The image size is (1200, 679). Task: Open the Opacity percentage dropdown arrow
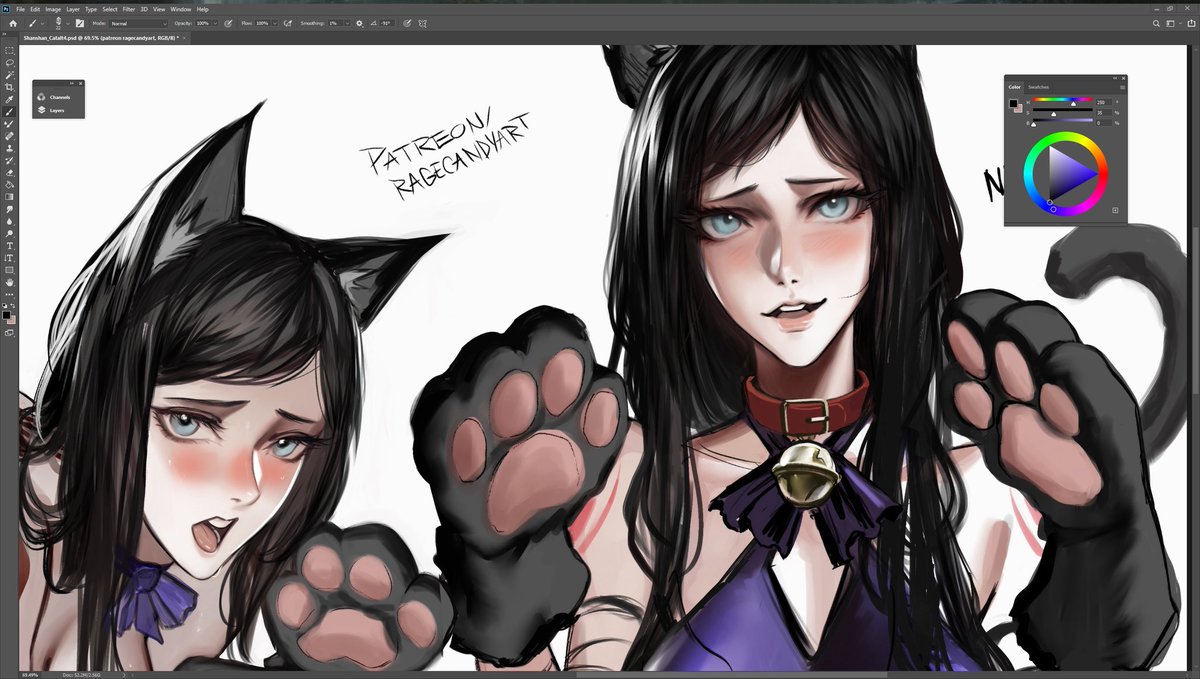[215, 23]
